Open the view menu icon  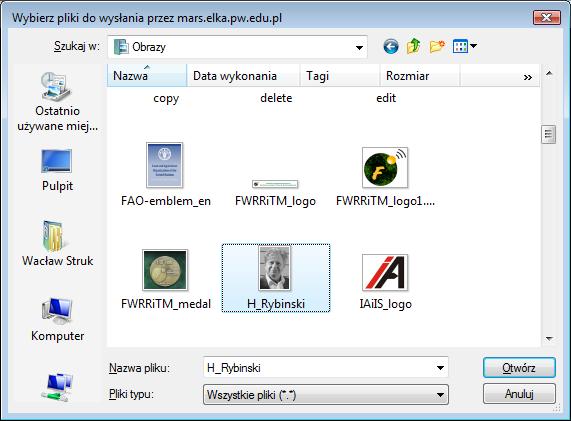click(464, 46)
